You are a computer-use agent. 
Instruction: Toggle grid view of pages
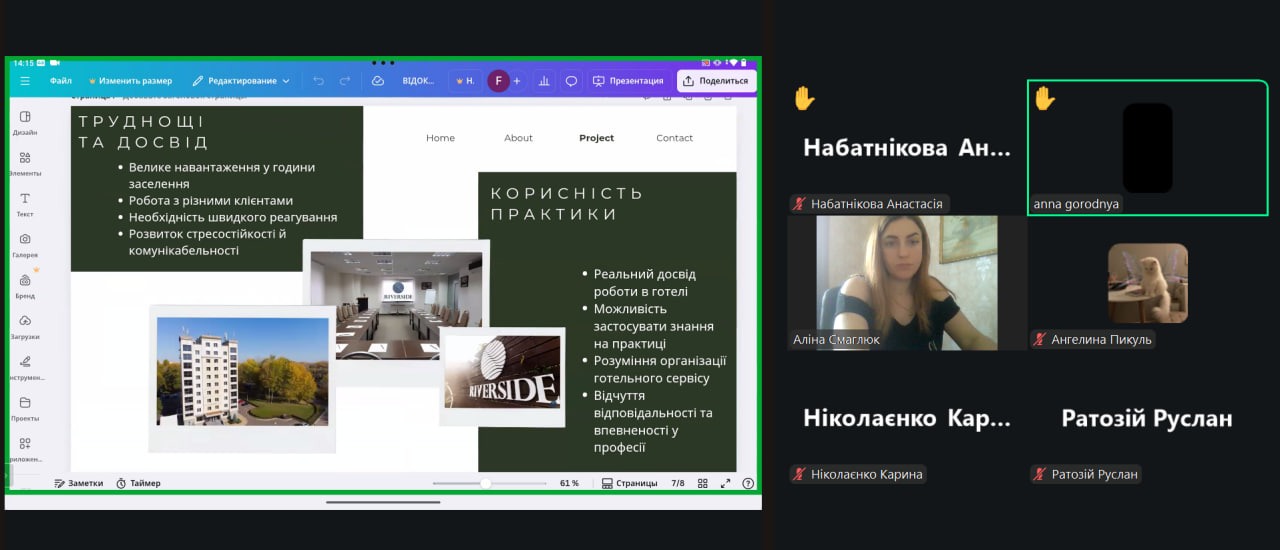702,483
